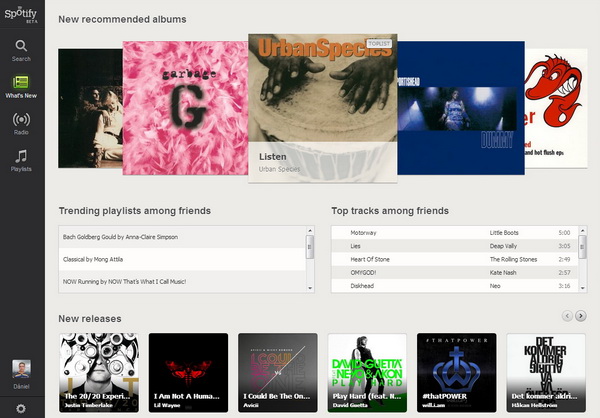Open playlist Bach Goldberg Gould by Anna-Claire Simpson

(182, 237)
